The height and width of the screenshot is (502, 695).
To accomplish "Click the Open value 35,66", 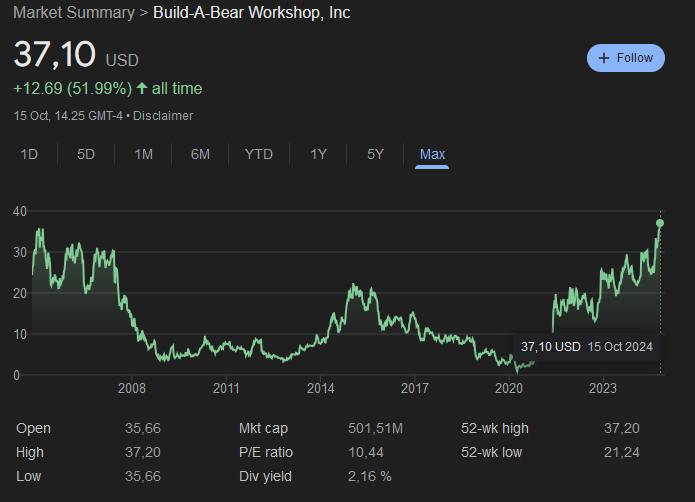I will click(x=143, y=428).
